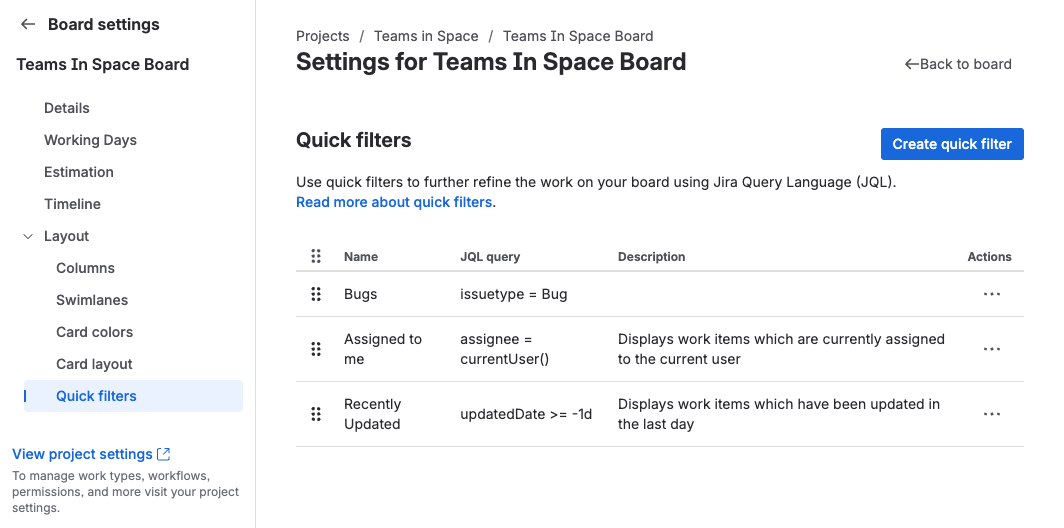Click Projects in the breadcrumb
This screenshot has height=528, width=1064.
323,36
